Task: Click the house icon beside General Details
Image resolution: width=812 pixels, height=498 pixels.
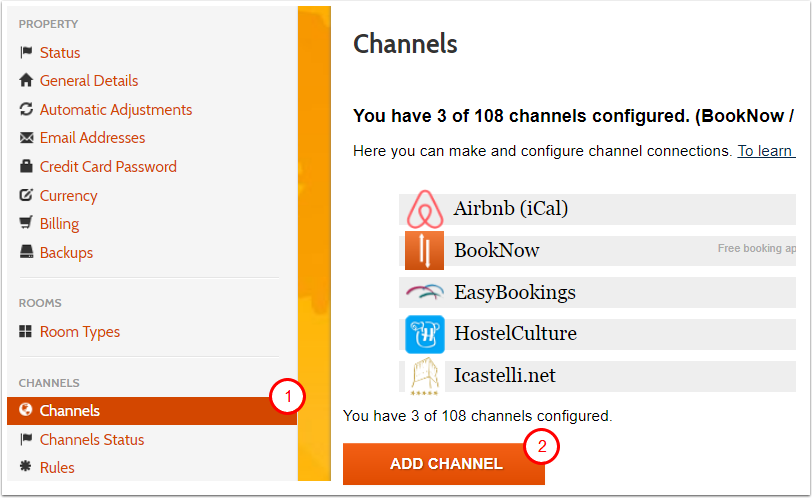Action: pyautogui.click(x=26, y=80)
